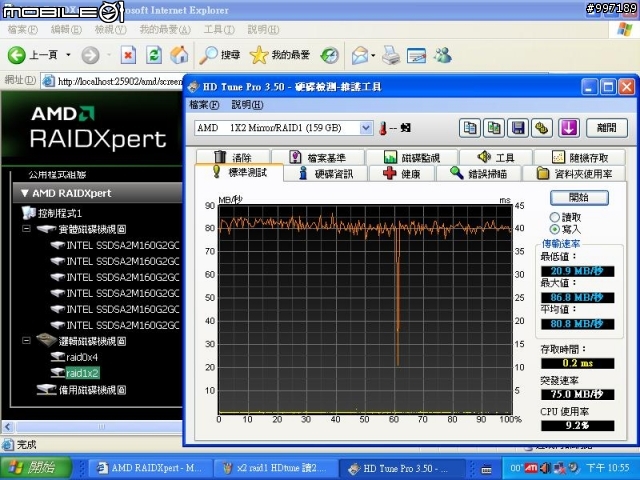Image resolution: width=640 pixels, height=480 pixels.
Task: Switch to the 健康 health tab
Action: pyautogui.click(x=402, y=173)
